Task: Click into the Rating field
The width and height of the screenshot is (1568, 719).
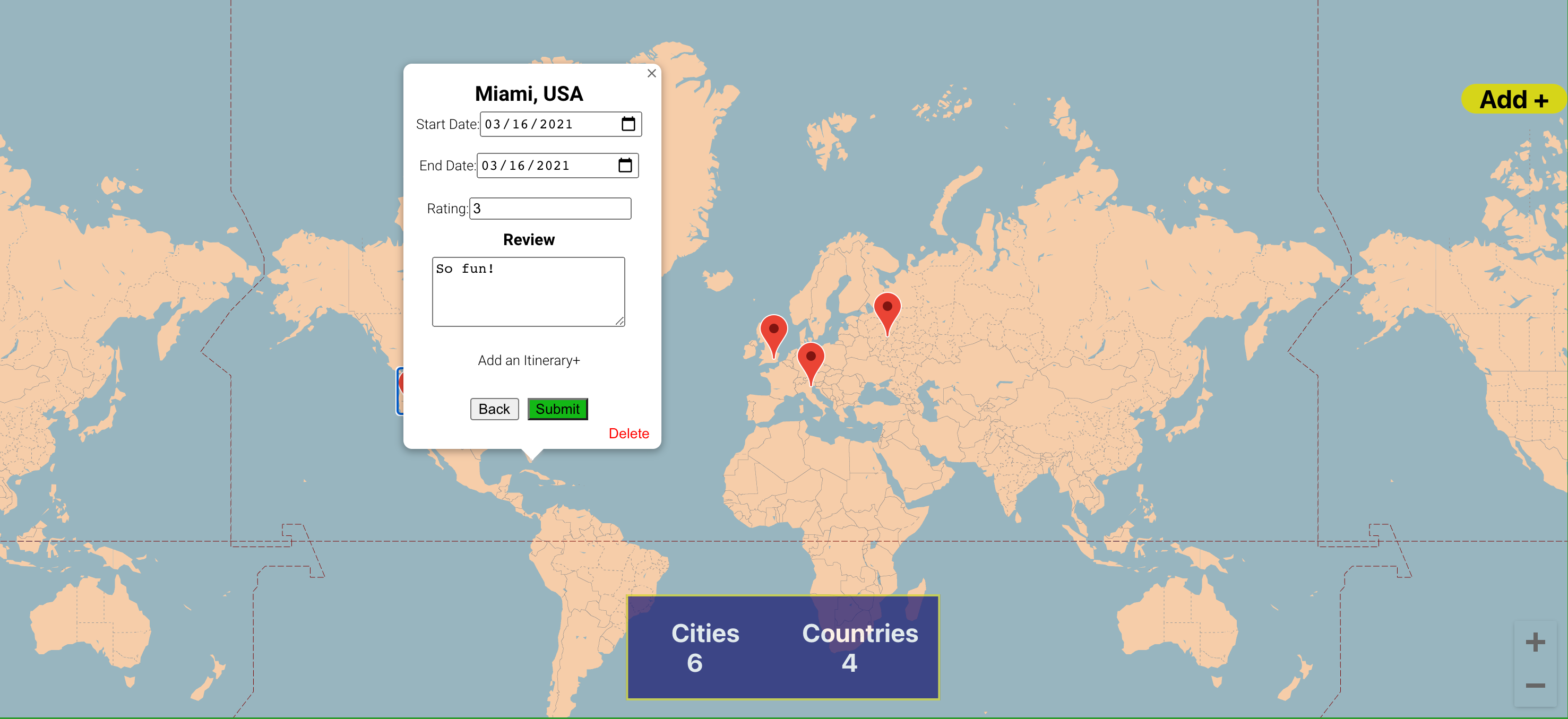Action: [550, 209]
